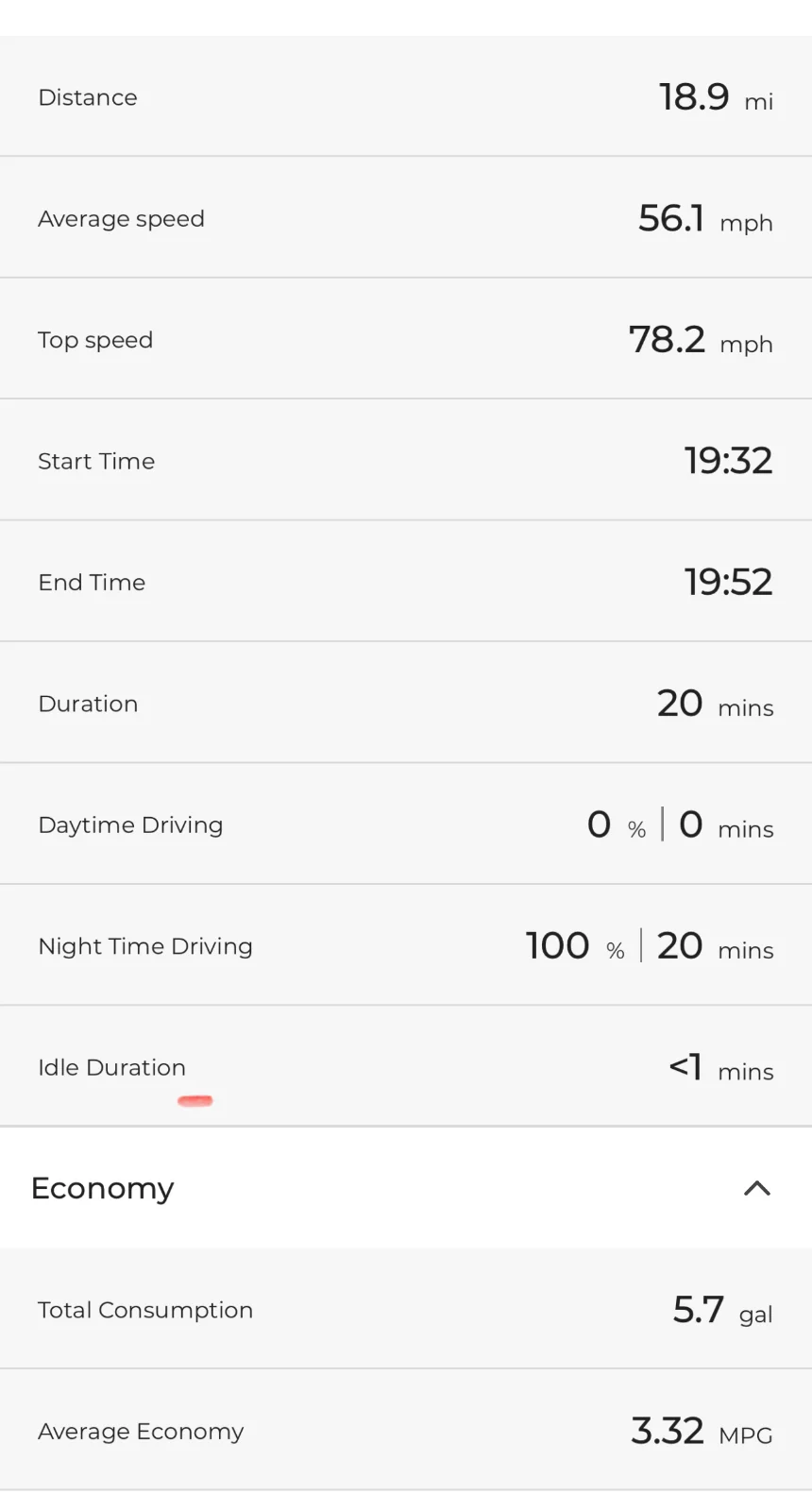Select the Idle Duration label
This screenshot has width=812, height=1511.
pyautogui.click(x=111, y=1067)
